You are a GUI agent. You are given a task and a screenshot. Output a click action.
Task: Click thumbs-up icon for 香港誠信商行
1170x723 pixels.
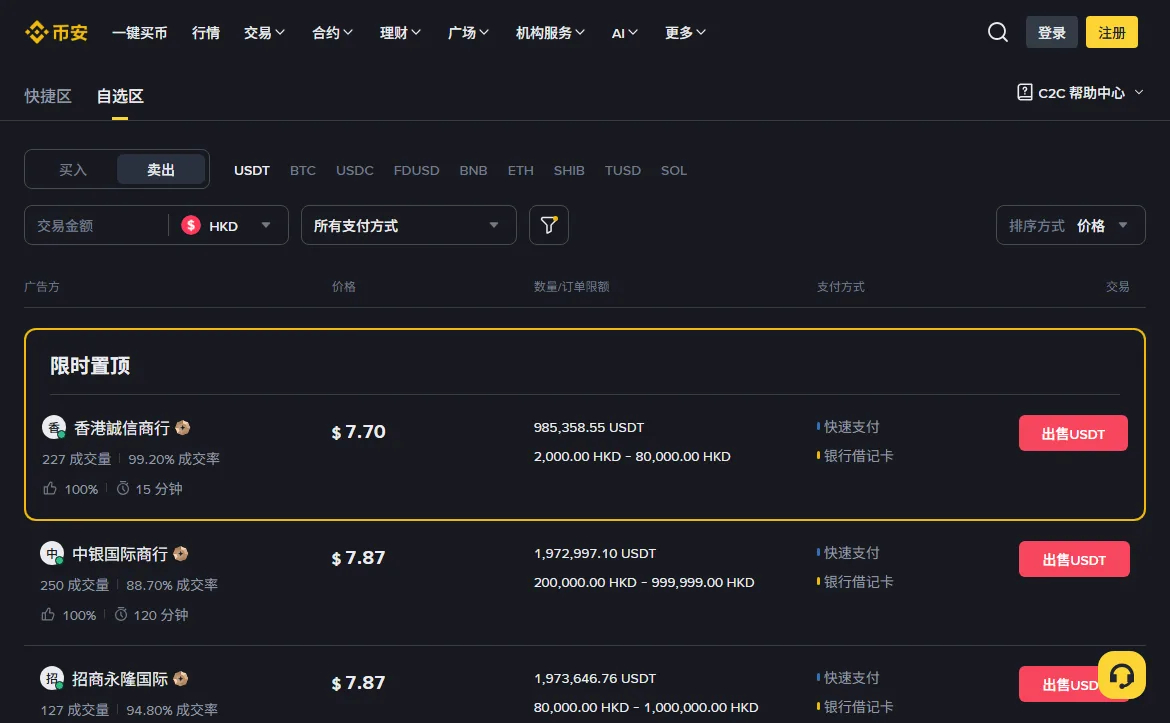pyautogui.click(x=50, y=488)
